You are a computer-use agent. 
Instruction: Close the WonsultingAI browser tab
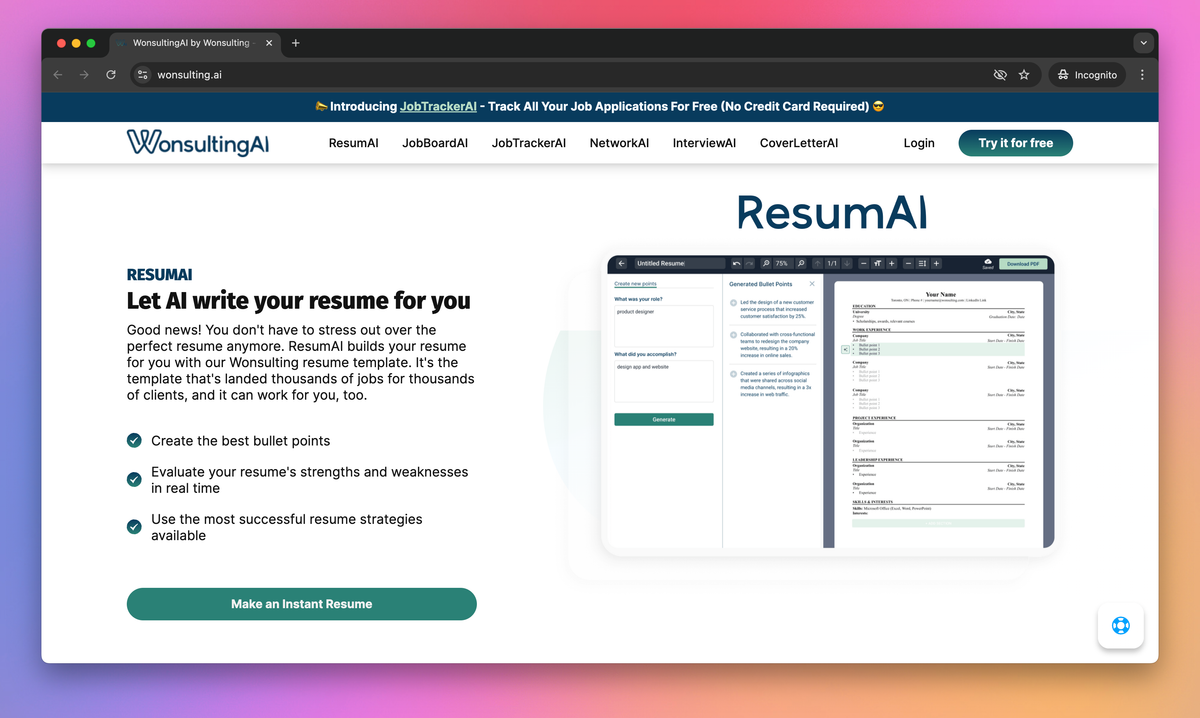tap(269, 43)
